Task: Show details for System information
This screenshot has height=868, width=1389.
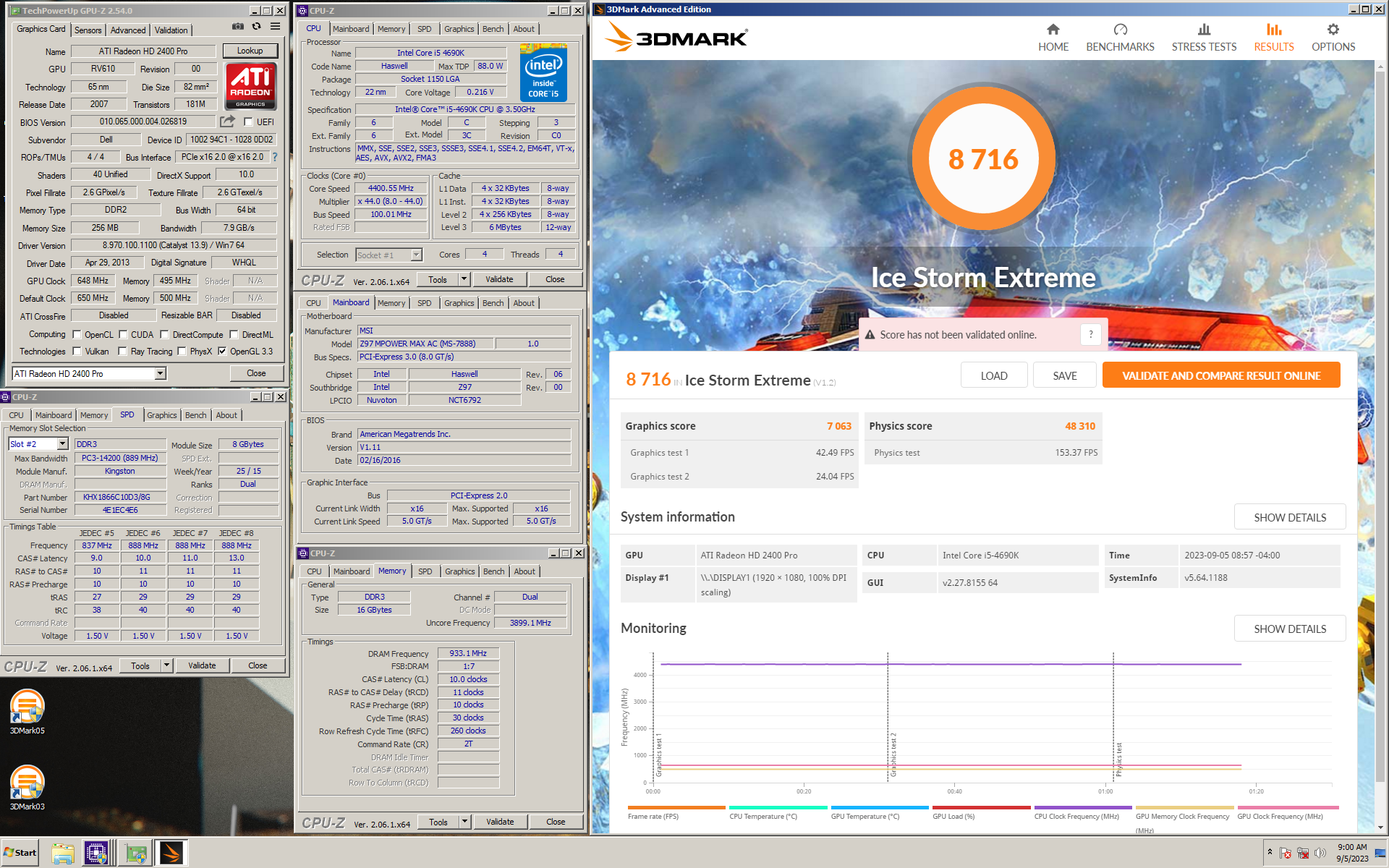Action: (x=1290, y=517)
